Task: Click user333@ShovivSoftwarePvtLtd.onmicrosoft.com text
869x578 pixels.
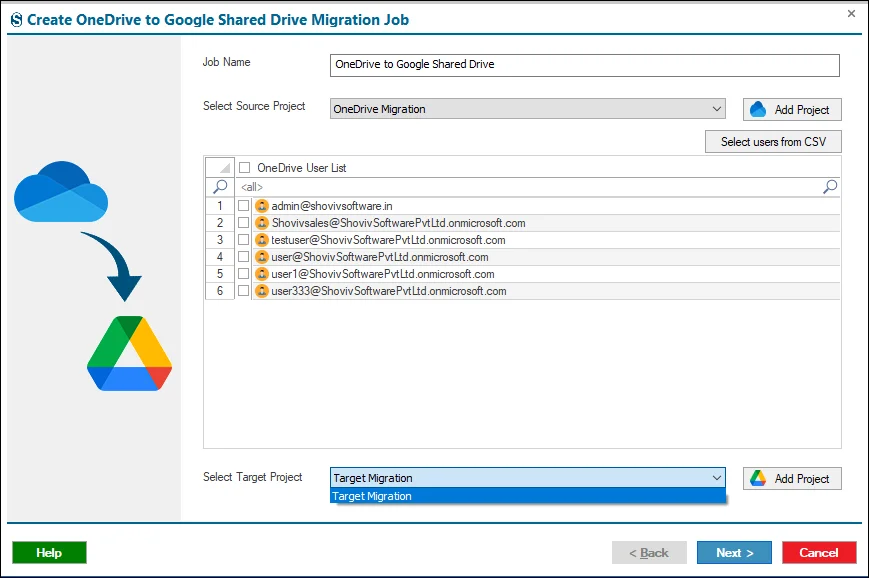Action: coord(389,291)
